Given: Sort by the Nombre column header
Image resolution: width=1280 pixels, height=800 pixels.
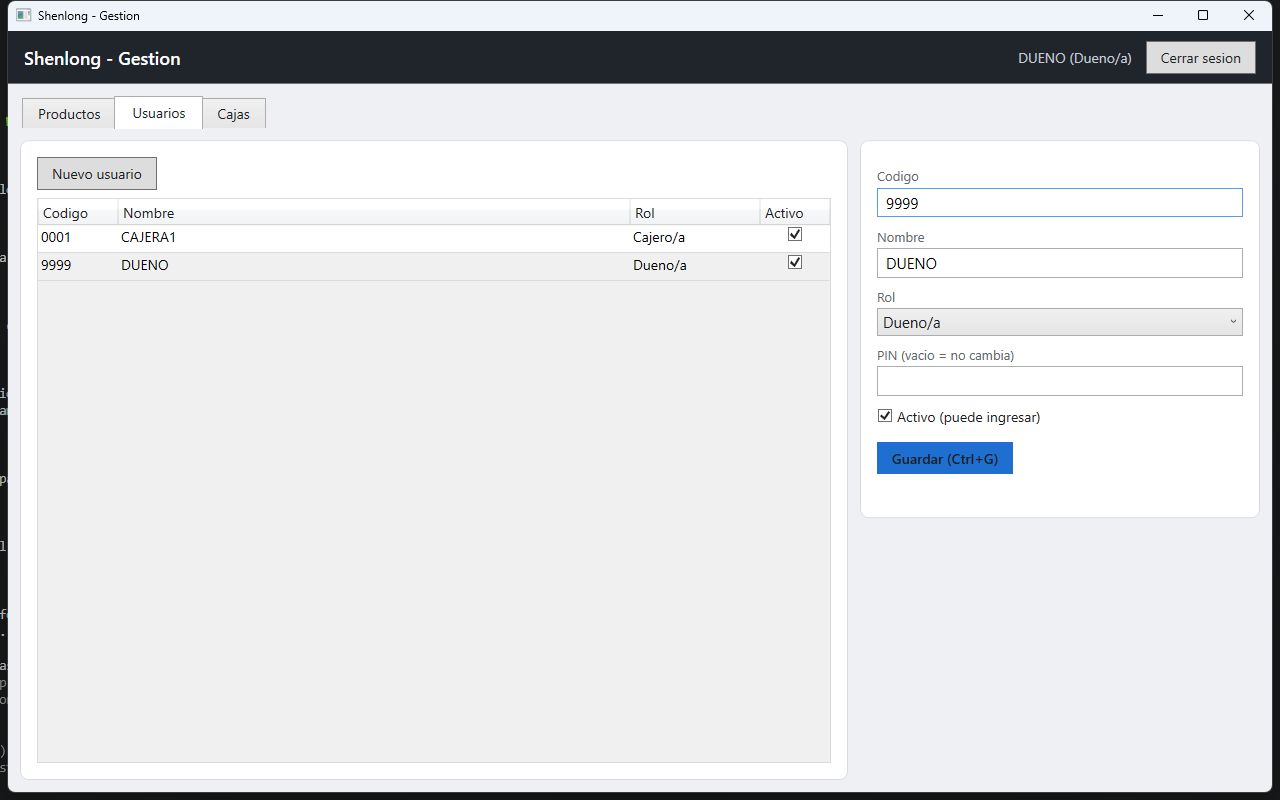Looking at the screenshot, I should point(374,212).
